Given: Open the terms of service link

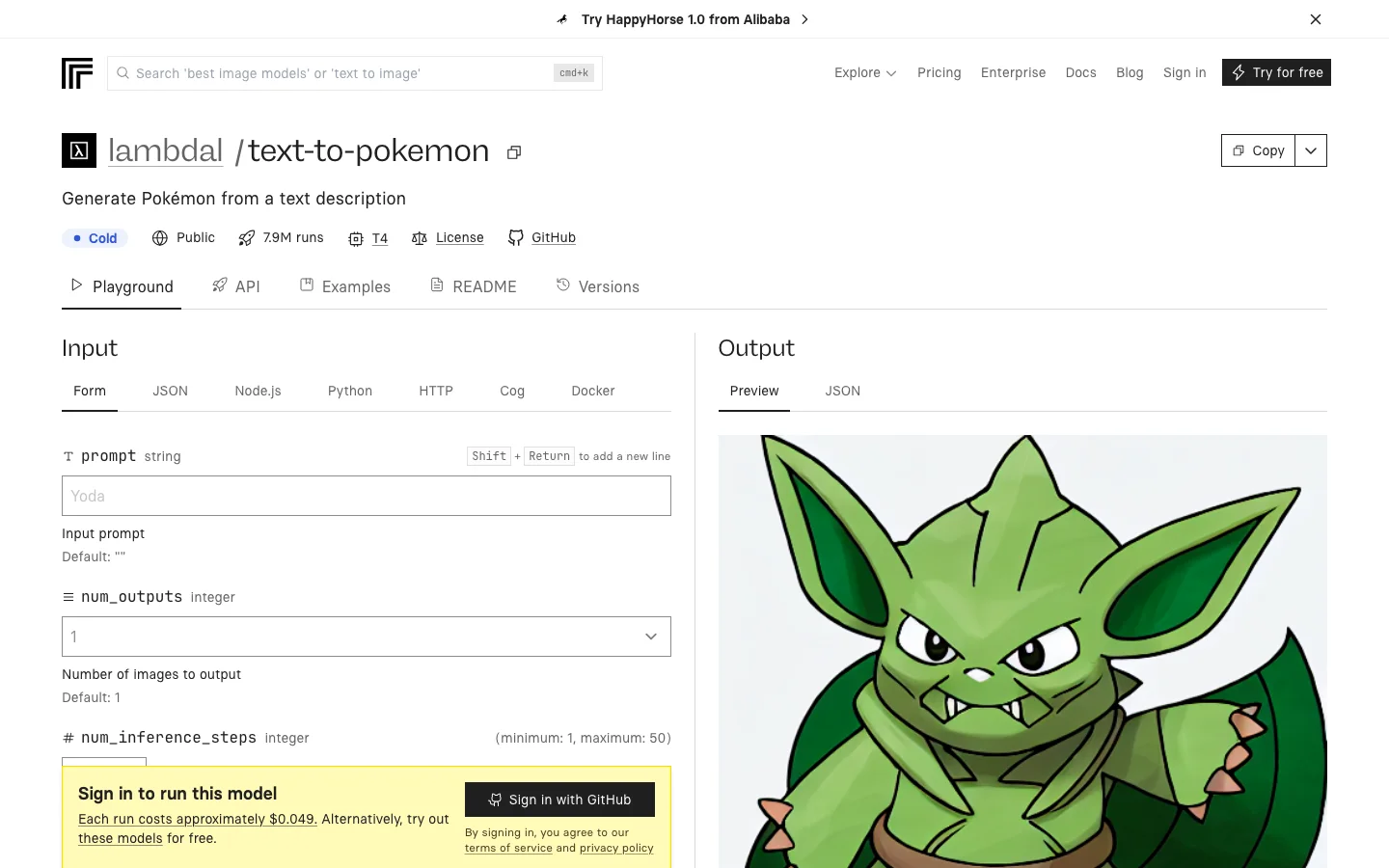Looking at the screenshot, I should pyautogui.click(x=508, y=849).
